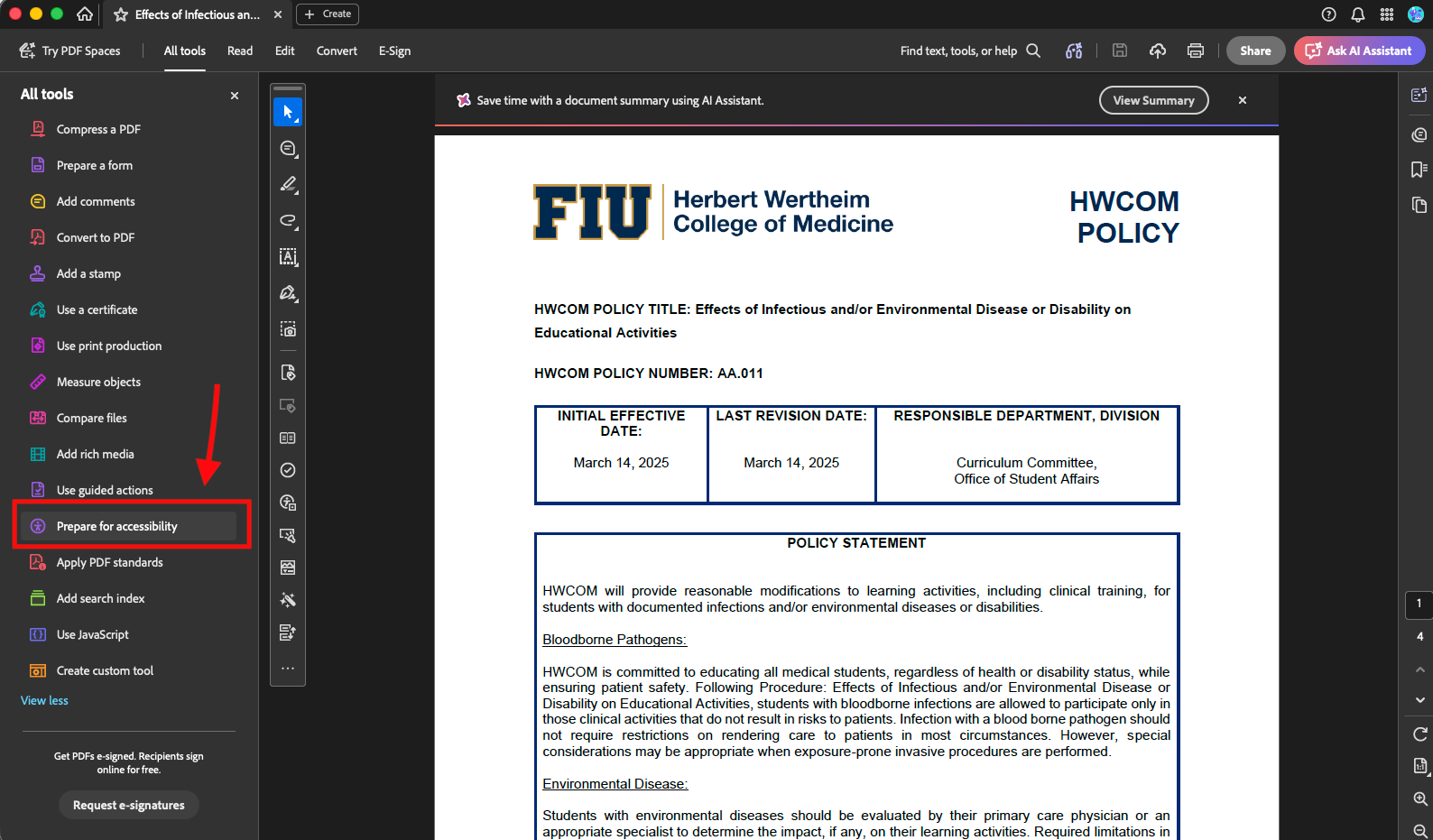Click the magic wand auto-tag icon
The width and height of the screenshot is (1433, 840).
point(288,600)
